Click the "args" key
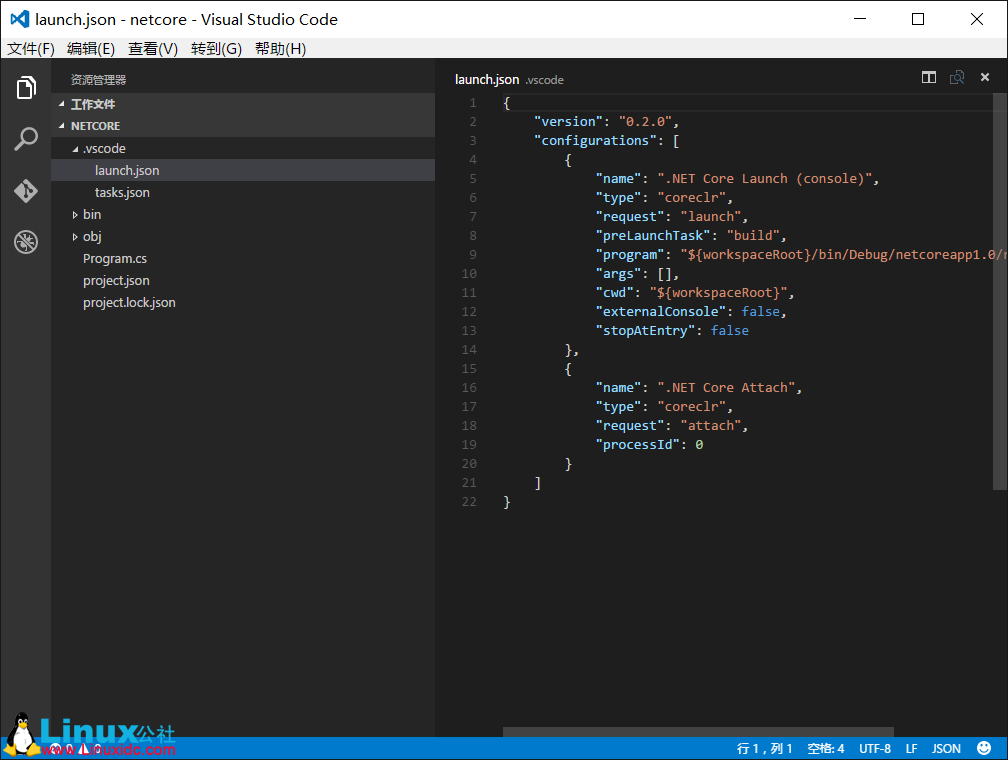1008x760 pixels. (618, 274)
